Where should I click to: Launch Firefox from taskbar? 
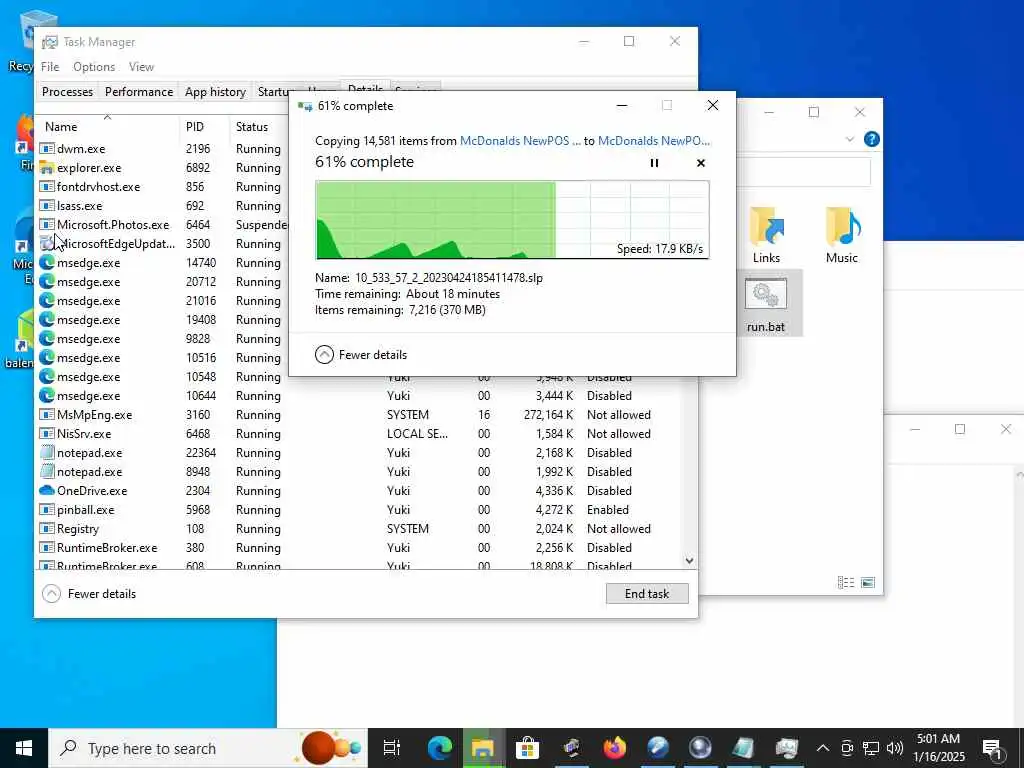(614, 748)
